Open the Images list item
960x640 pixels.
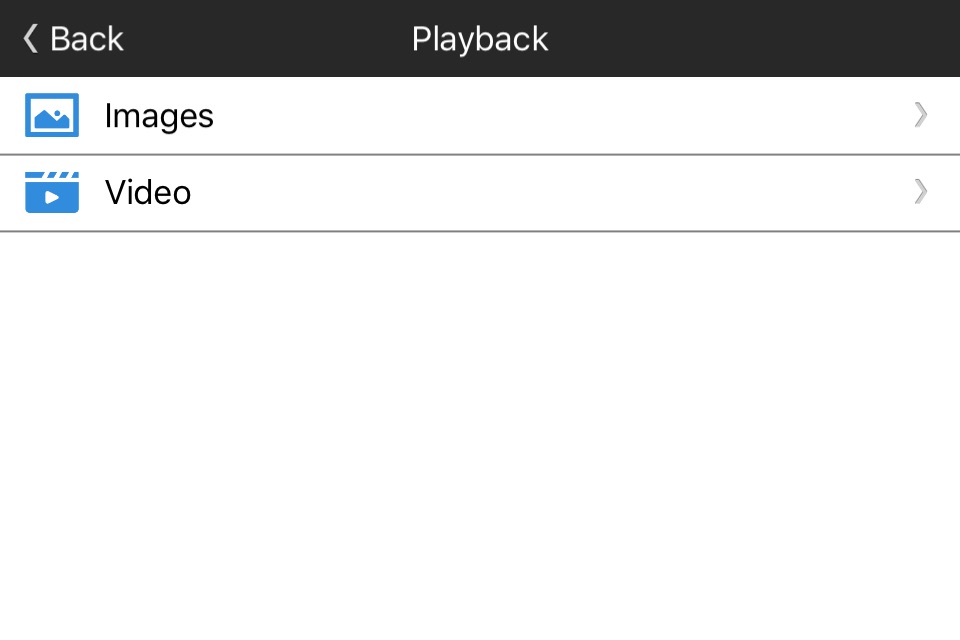480,116
